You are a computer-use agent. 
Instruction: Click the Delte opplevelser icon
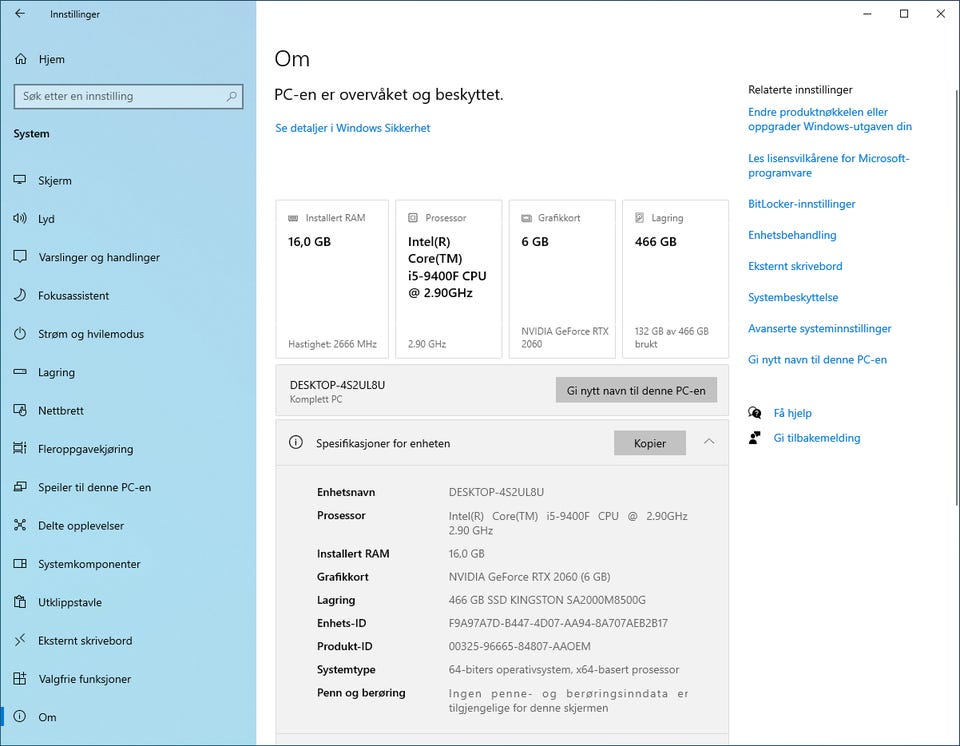[20, 525]
